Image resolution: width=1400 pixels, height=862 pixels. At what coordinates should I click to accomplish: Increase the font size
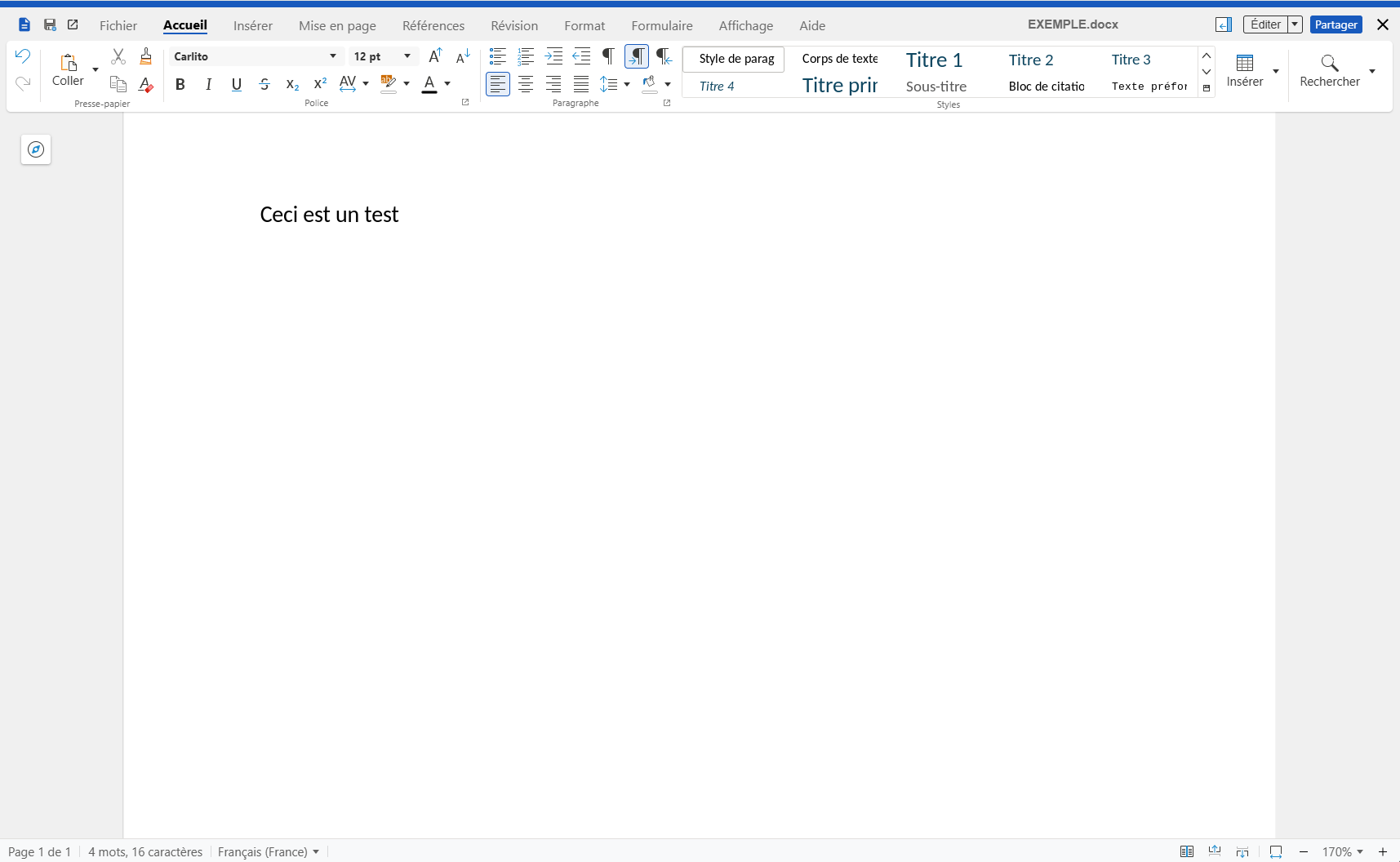click(435, 56)
